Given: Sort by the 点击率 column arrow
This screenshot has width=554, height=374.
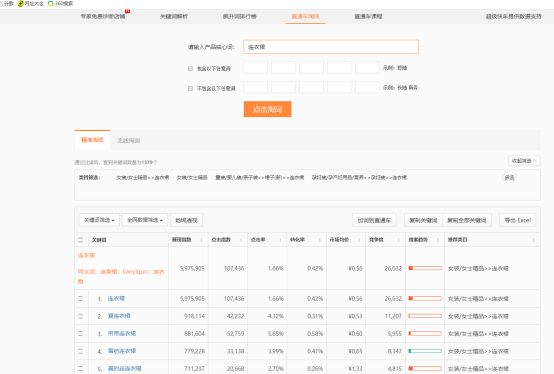Looking at the screenshot, I should (x=281, y=240).
